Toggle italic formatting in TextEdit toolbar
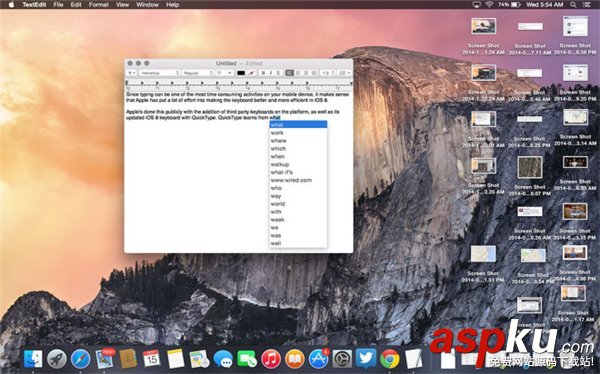Viewport: 600px width, 374px height. pyautogui.click(x=271, y=73)
